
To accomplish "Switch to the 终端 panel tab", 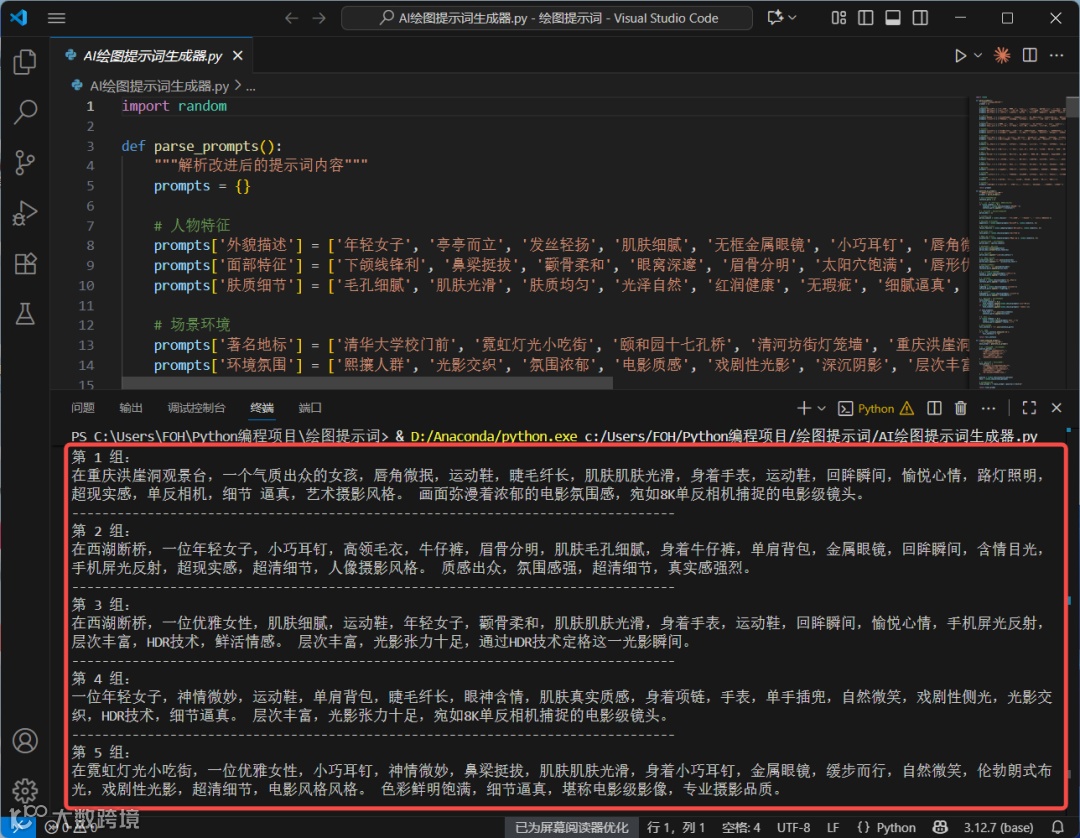I will (262, 408).
